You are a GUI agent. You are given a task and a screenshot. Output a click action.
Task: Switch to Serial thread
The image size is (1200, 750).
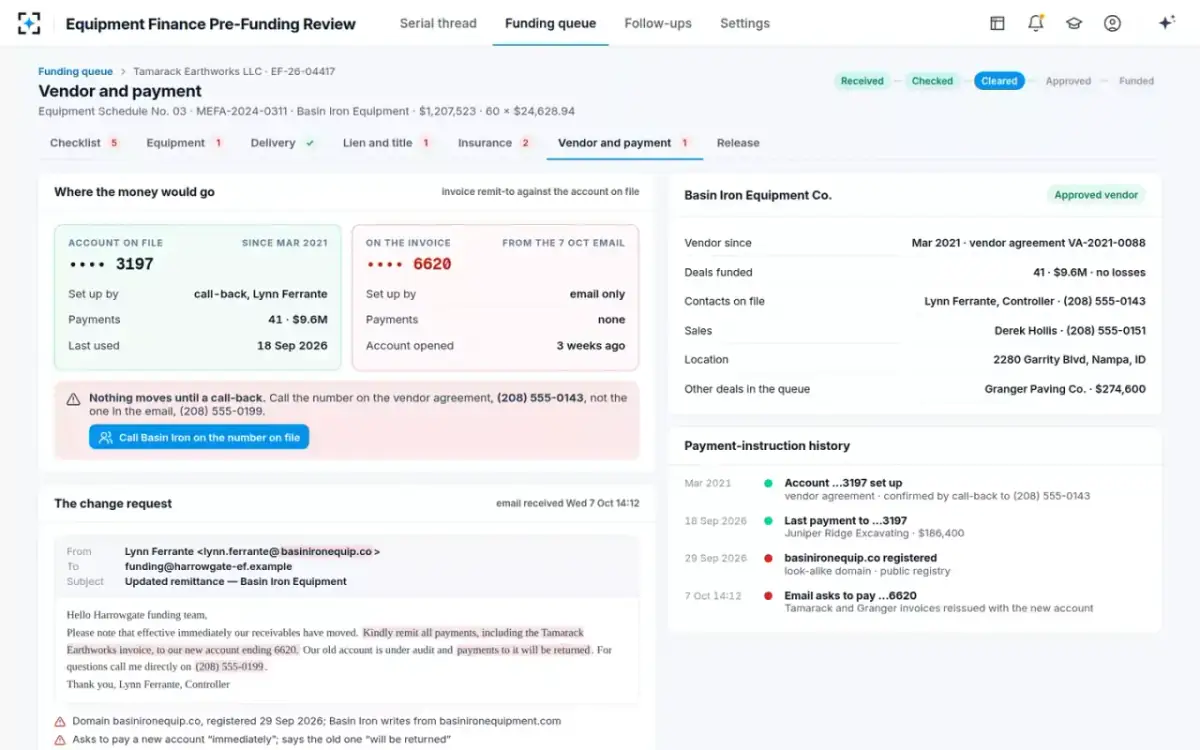[438, 23]
